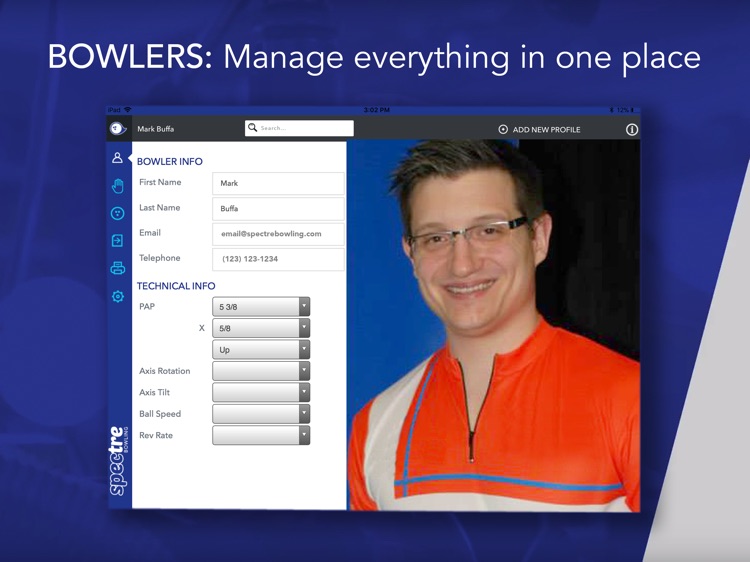750x562 pixels.
Task: Click the Last Name label
Action: click(160, 208)
